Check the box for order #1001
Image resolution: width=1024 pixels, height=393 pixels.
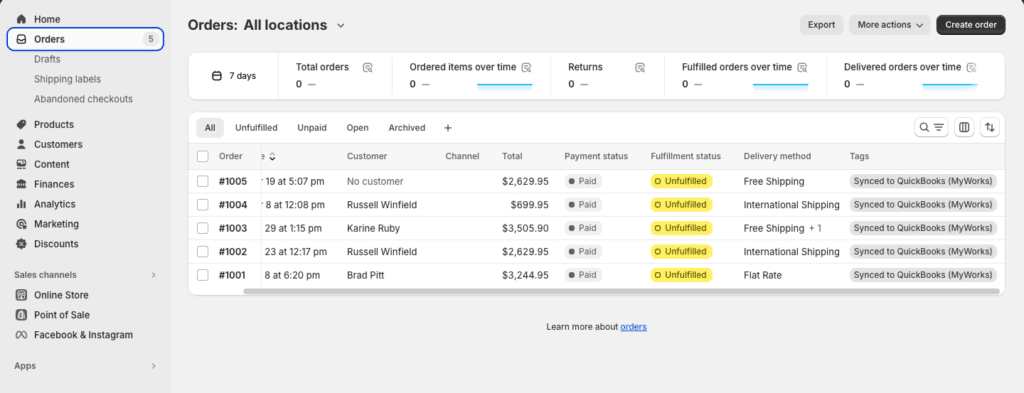(203, 275)
